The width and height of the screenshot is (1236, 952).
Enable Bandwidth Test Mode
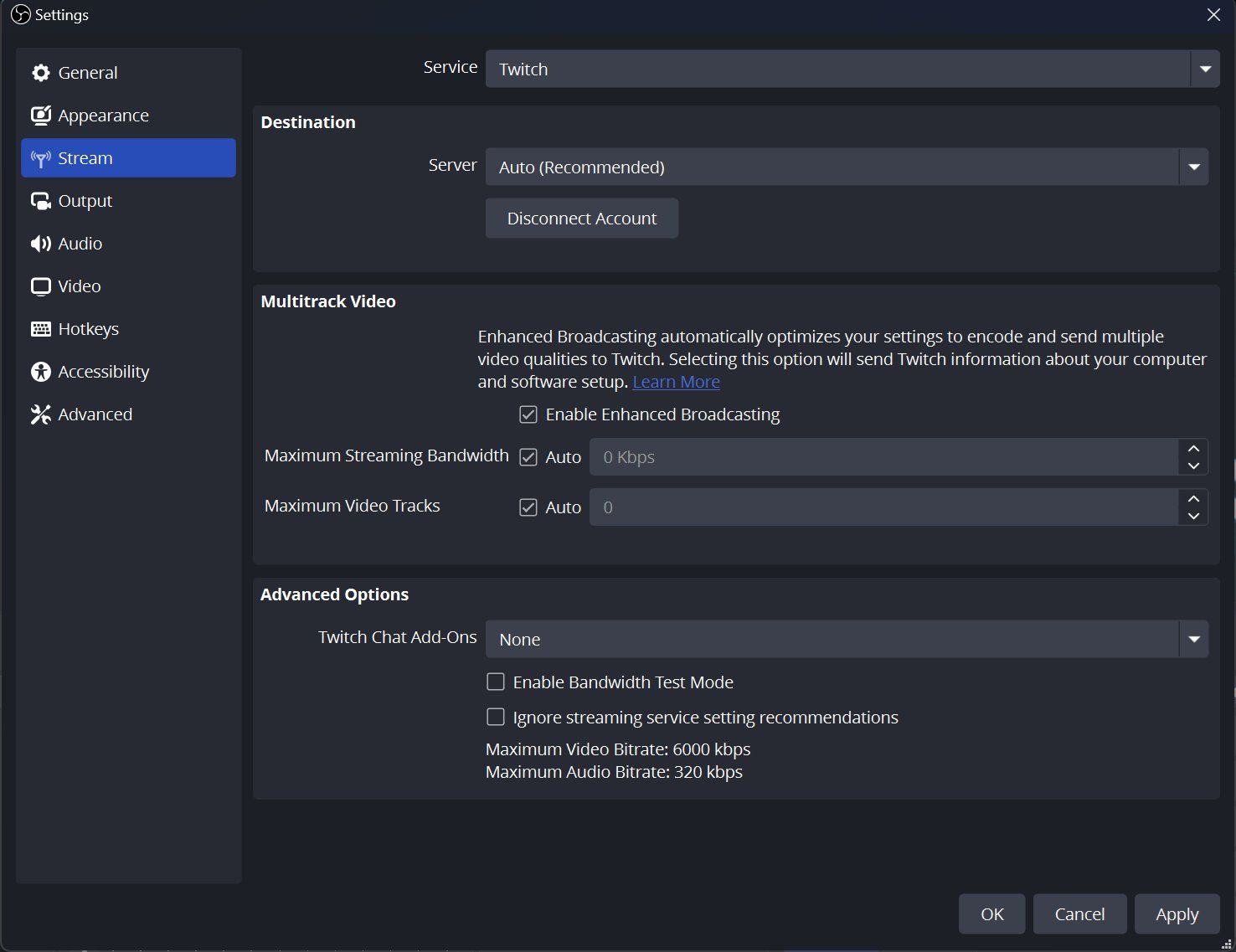click(495, 682)
